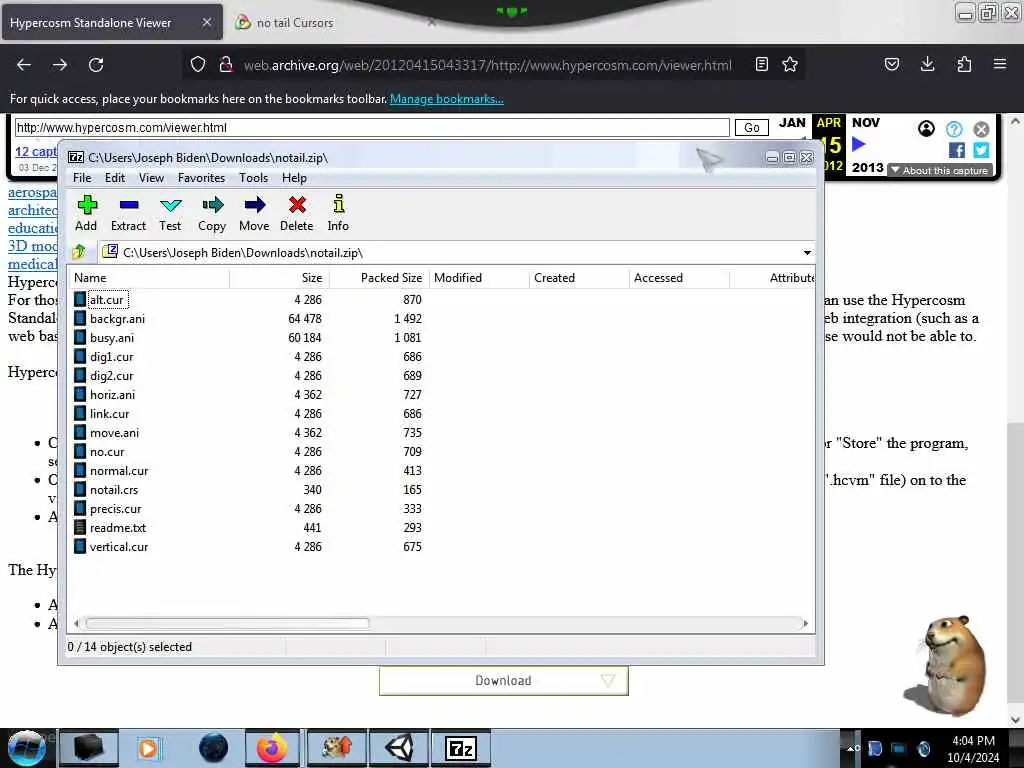This screenshot has height=768, width=1024.
Task: Select the vertical.cur file
Action: 119,546
